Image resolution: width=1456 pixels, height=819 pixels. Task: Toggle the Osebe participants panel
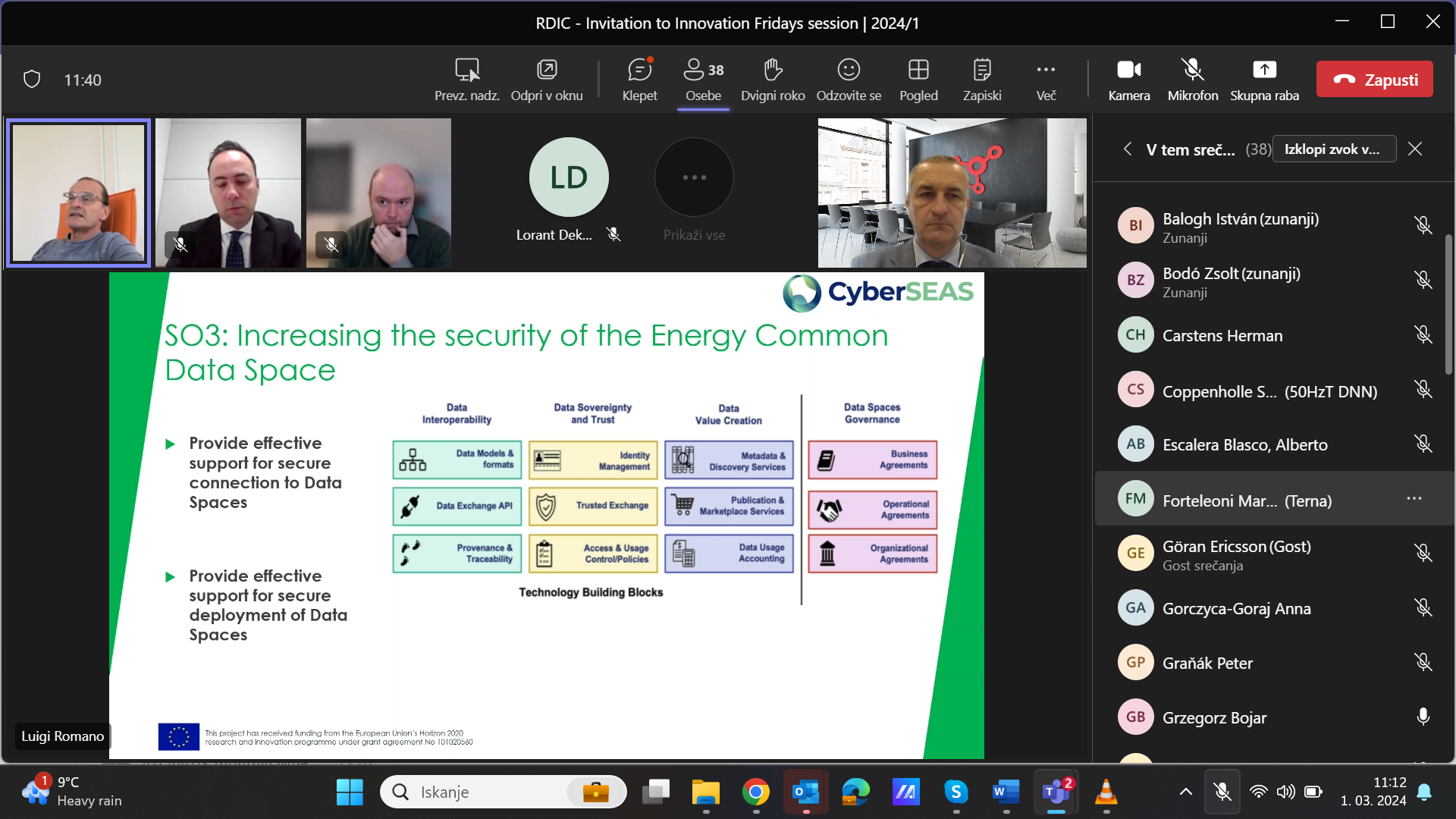[703, 79]
